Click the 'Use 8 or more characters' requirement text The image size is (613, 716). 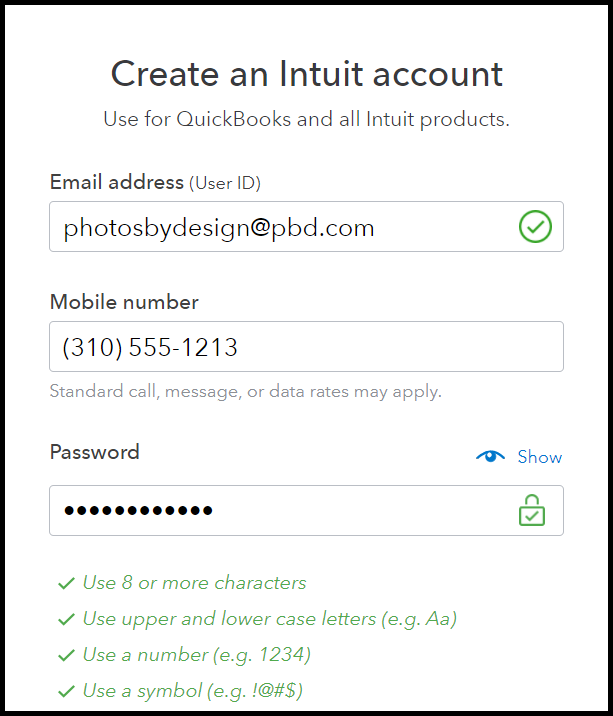(195, 583)
